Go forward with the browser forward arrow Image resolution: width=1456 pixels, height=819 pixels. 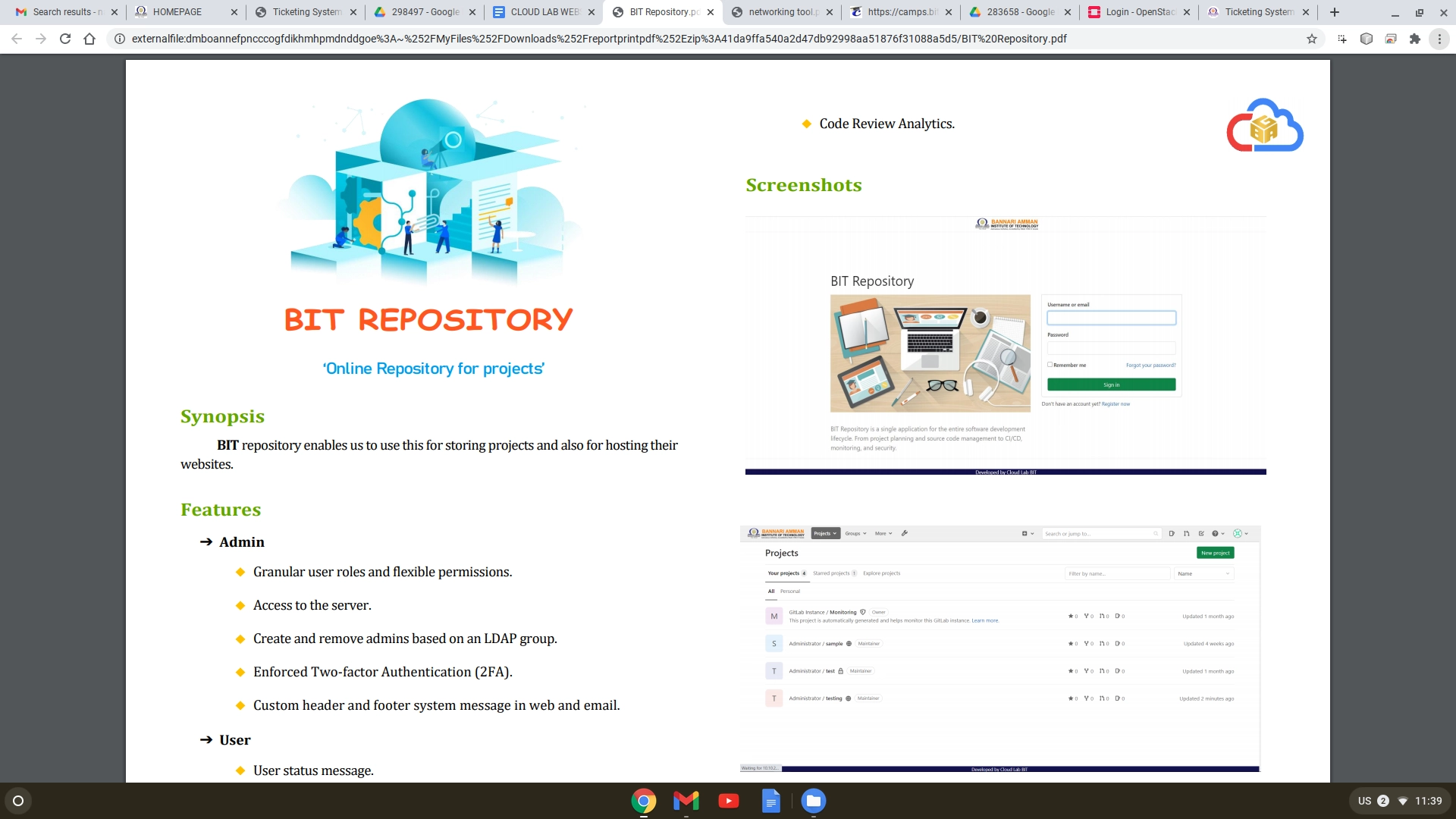[41, 39]
